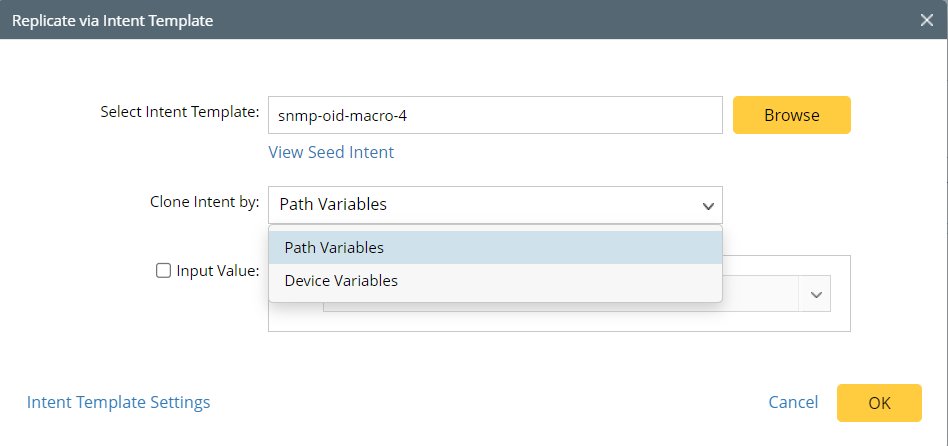The height and width of the screenshot is (446, 948).
Task: Click the snmp-oid-macro-4 text in the template field
Action: point(342,115)
